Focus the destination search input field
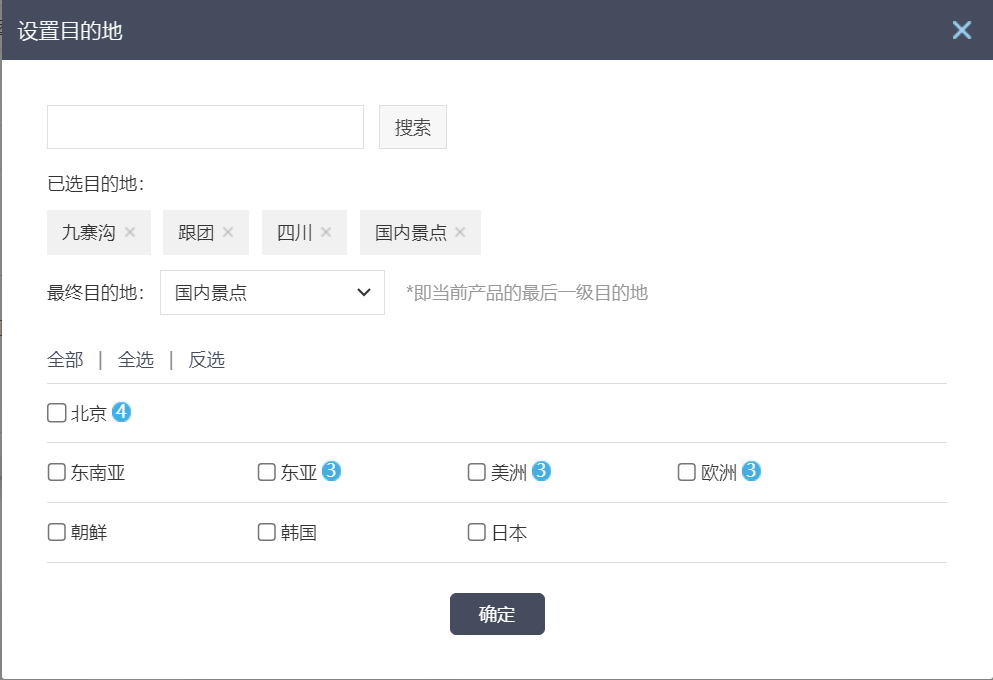This screenshot has width=993, height=680. 205,127
